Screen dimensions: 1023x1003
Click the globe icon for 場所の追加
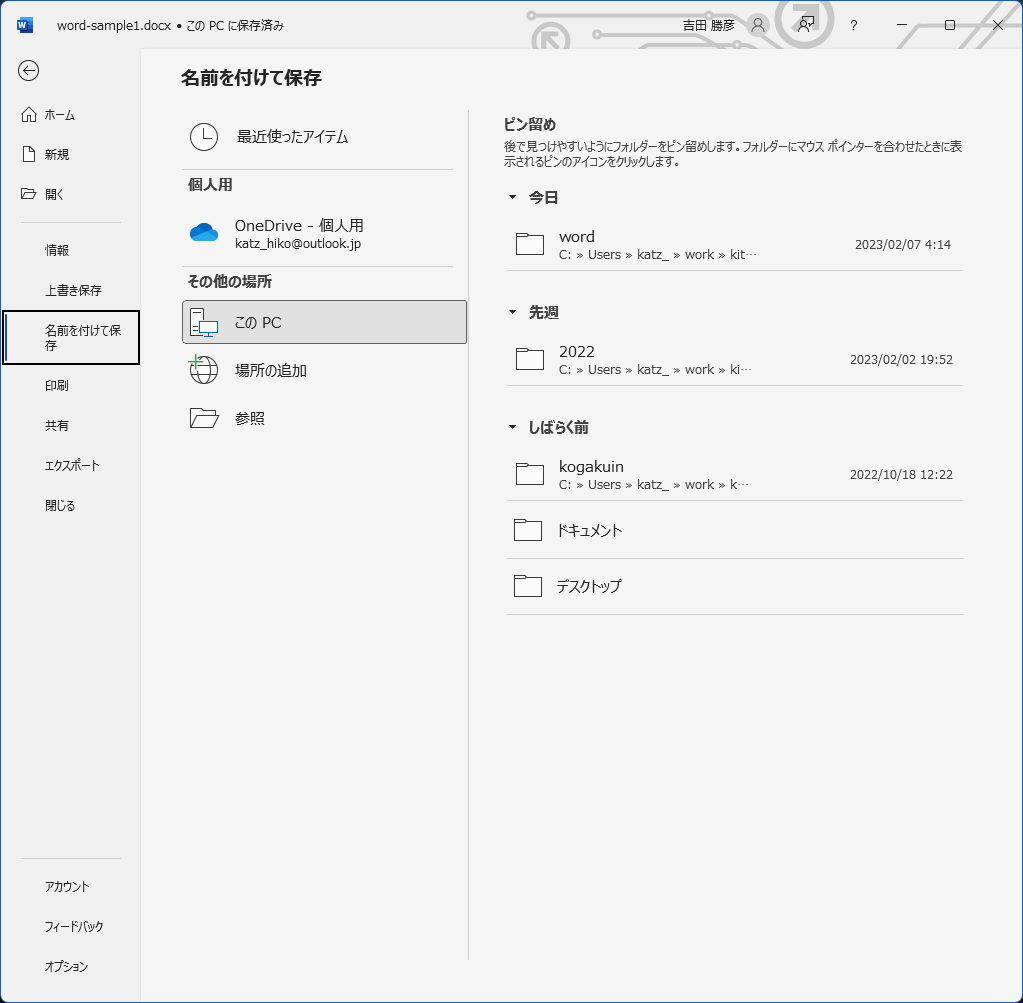coord(204,370)
